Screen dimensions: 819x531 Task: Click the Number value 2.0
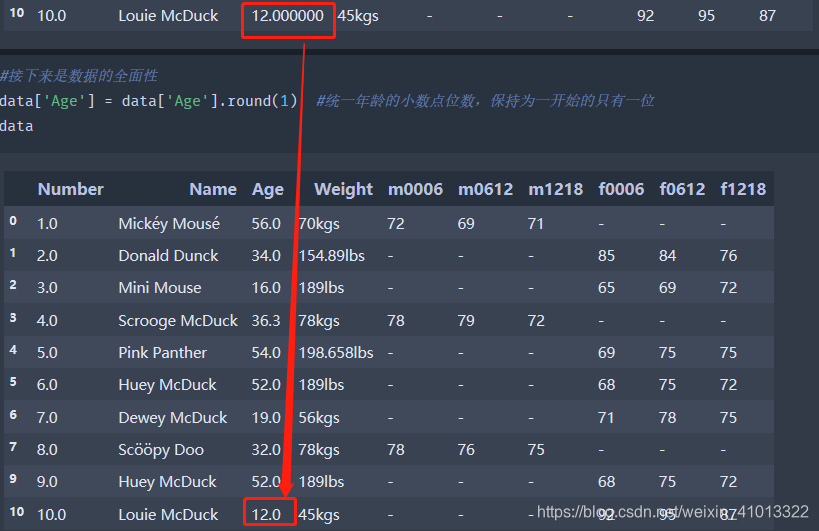(x=47, y=256)
